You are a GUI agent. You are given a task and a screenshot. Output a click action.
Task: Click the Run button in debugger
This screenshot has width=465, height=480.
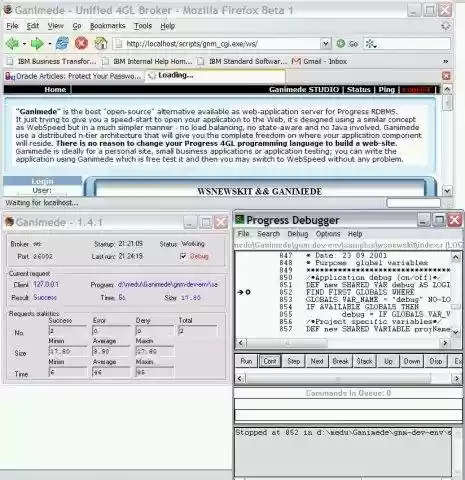click(x=246, y=361)
